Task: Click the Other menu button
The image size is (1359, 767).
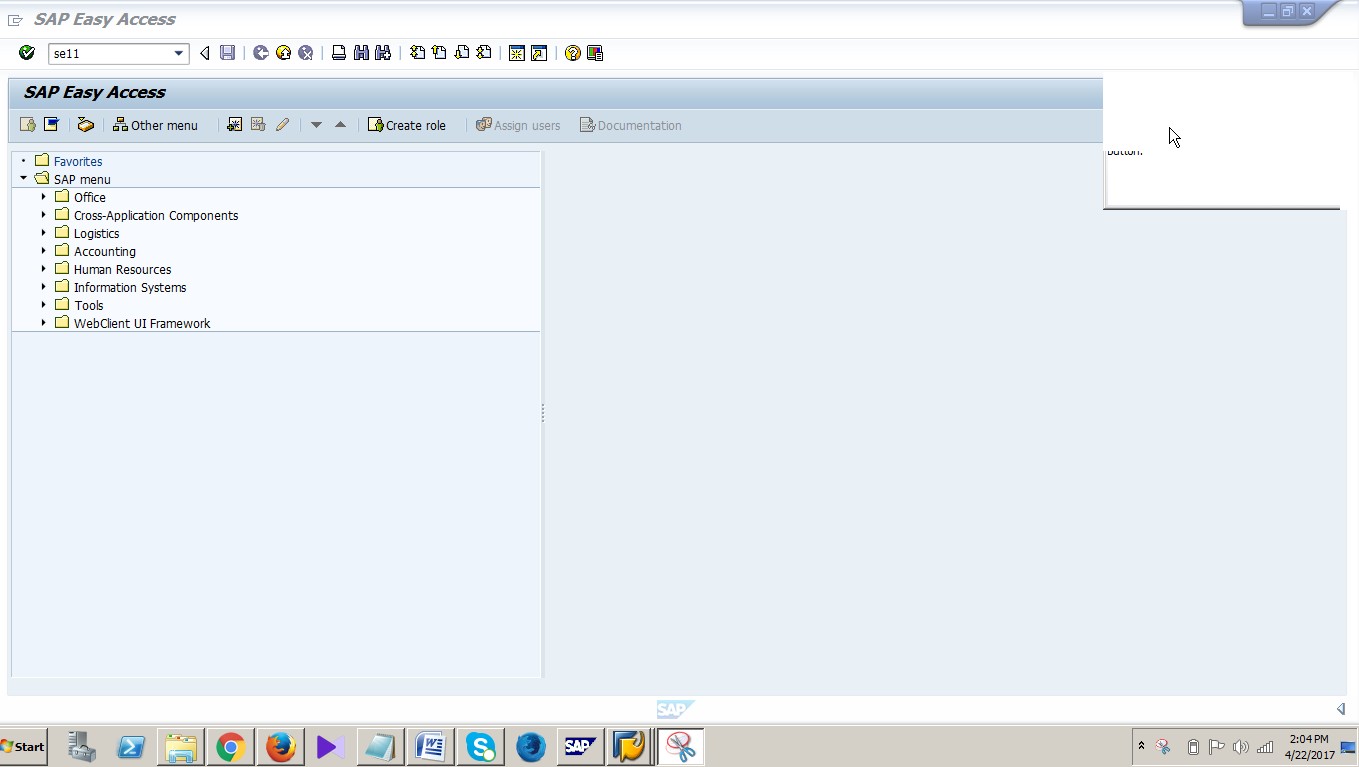Action: tap(156, 124)
